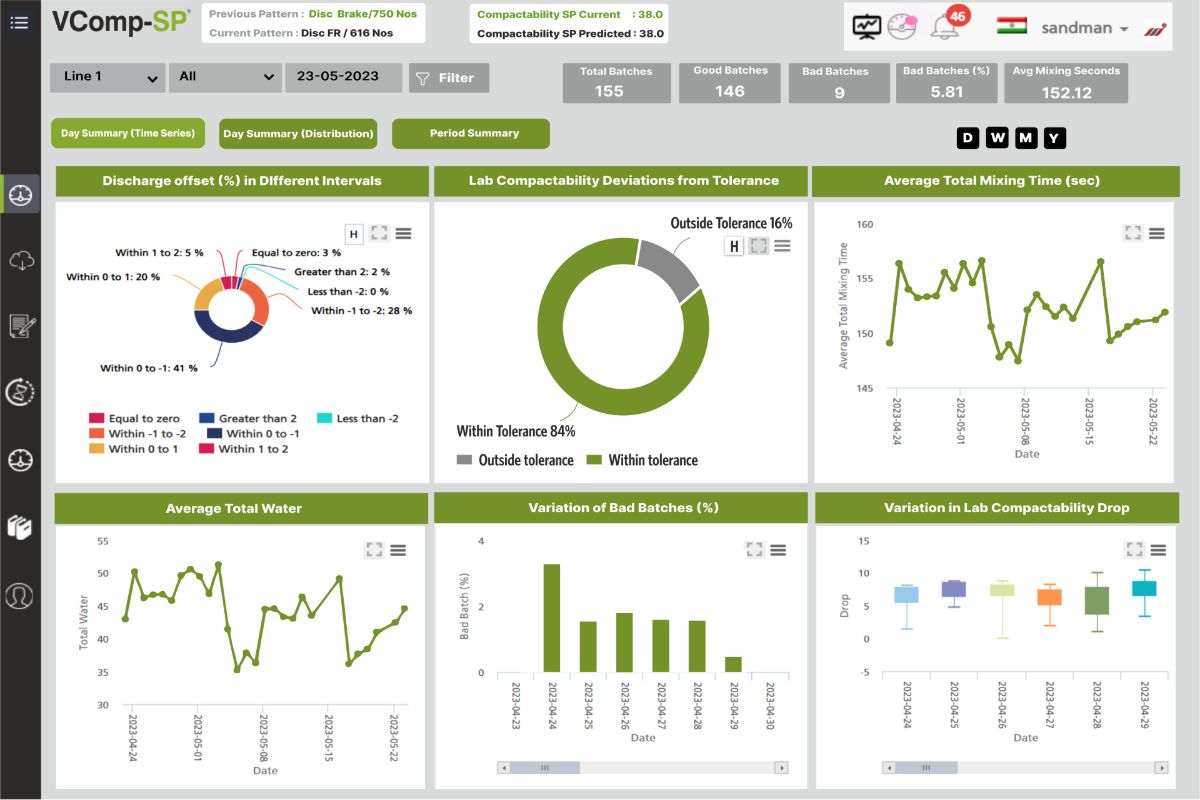Switch to the Period Summary tab

pyautogui.click(x=471, y=133)
